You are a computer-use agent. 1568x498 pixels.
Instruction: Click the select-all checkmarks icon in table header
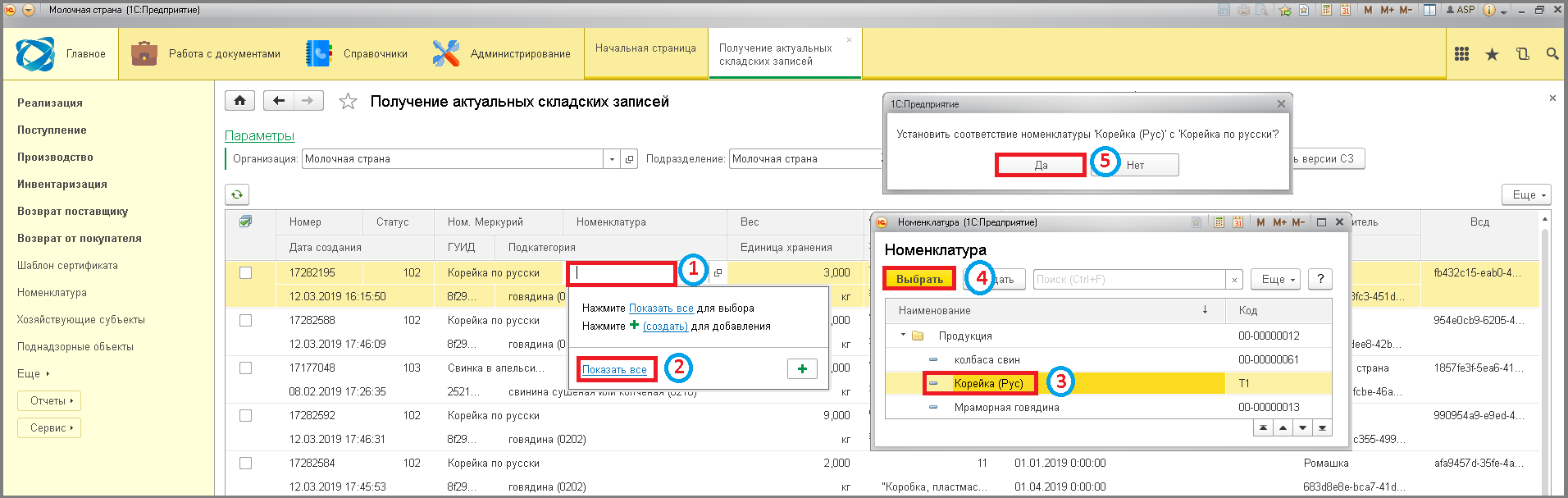pos(245,222)
